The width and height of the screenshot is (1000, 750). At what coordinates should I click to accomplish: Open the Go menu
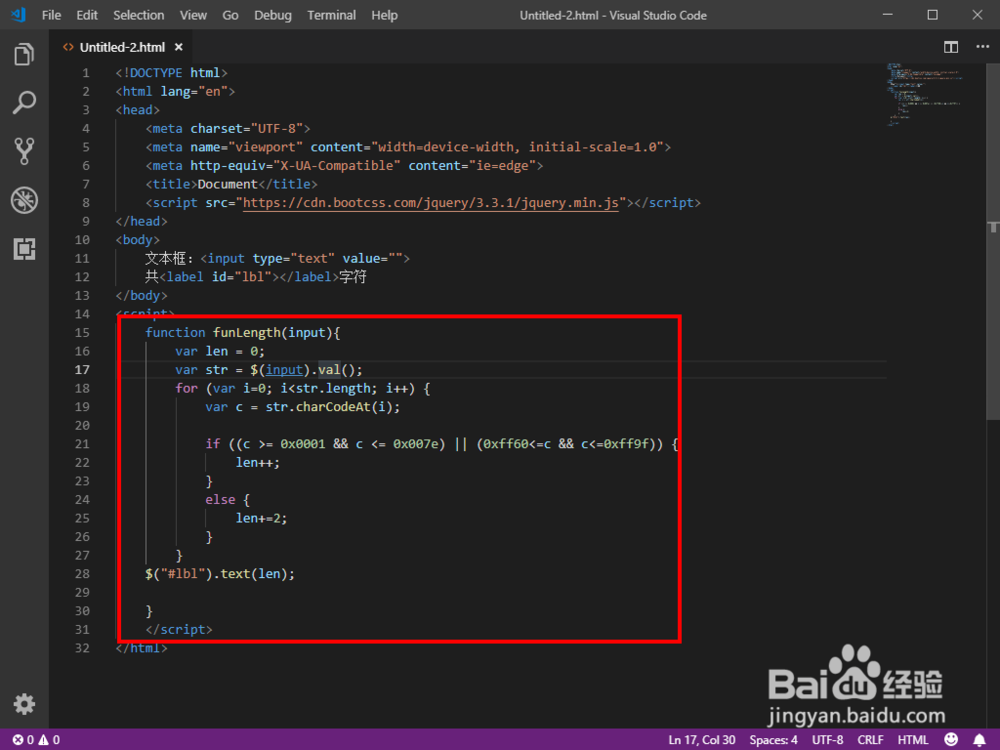(230, 15)
